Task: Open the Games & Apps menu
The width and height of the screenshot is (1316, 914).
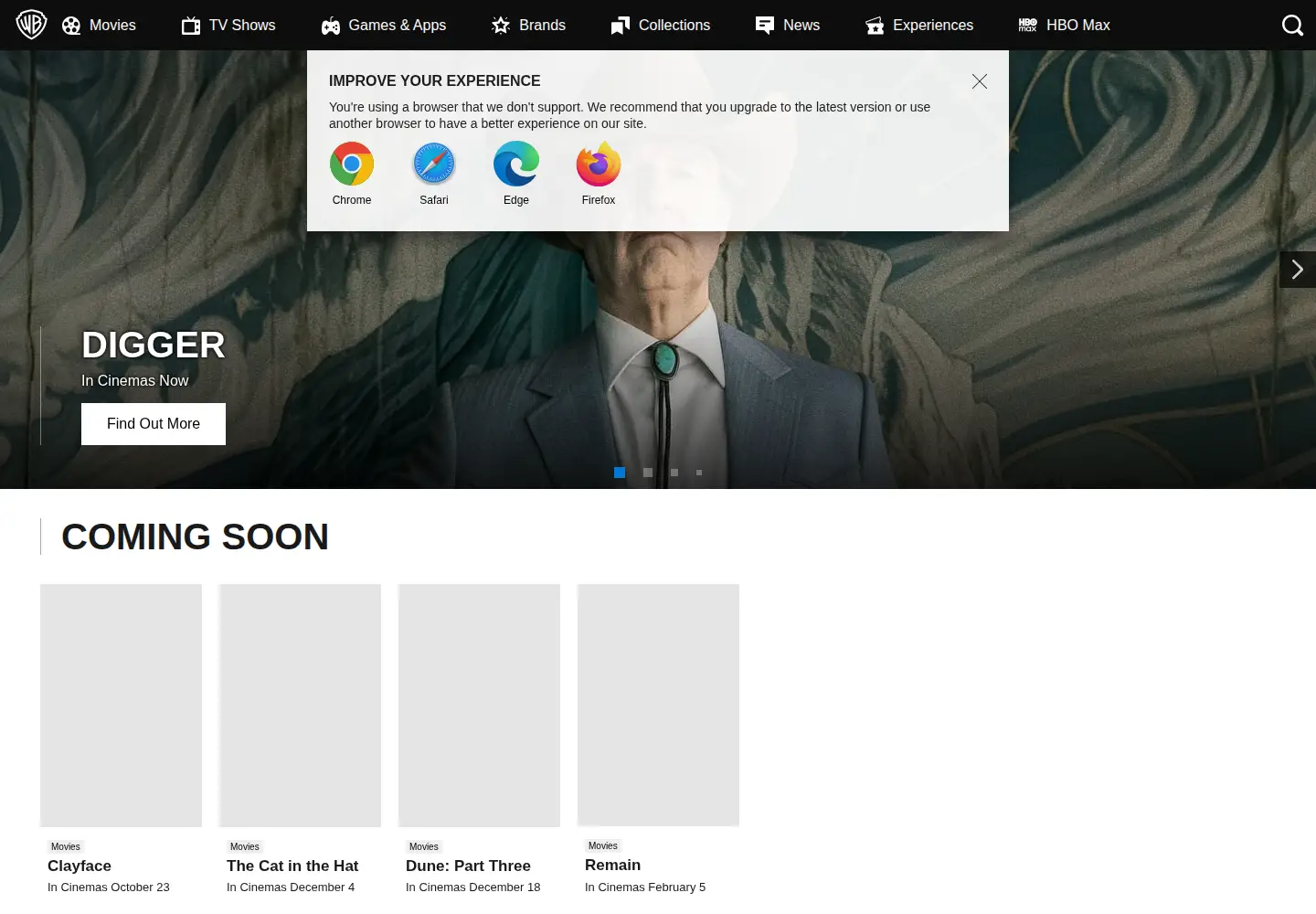Action: coord(398,26)
